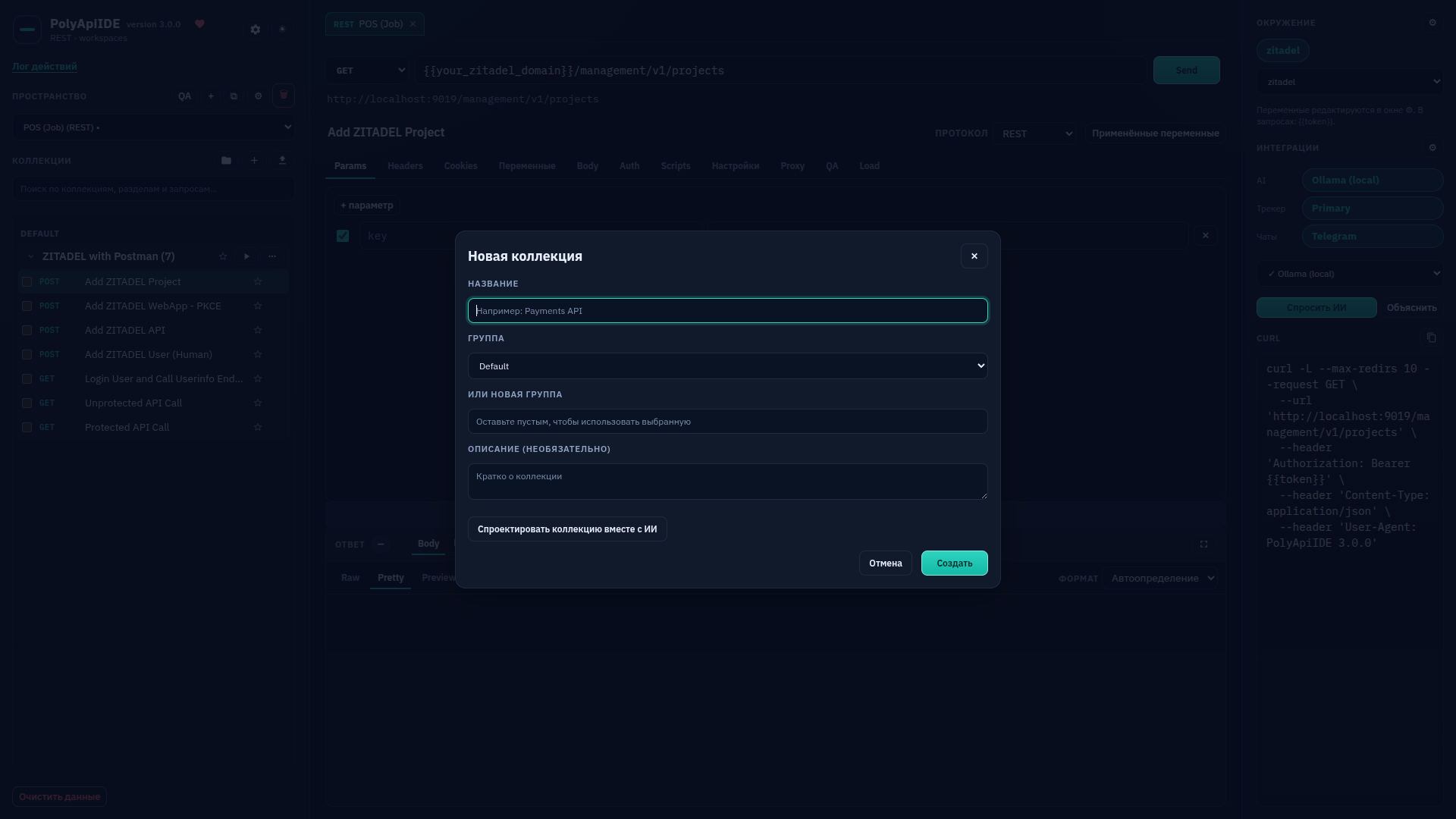Viewport: 1456px width, 819px height.
Task: Tick the checkbox for Add ZITADEL User (Human)
Action: [27, 355]
